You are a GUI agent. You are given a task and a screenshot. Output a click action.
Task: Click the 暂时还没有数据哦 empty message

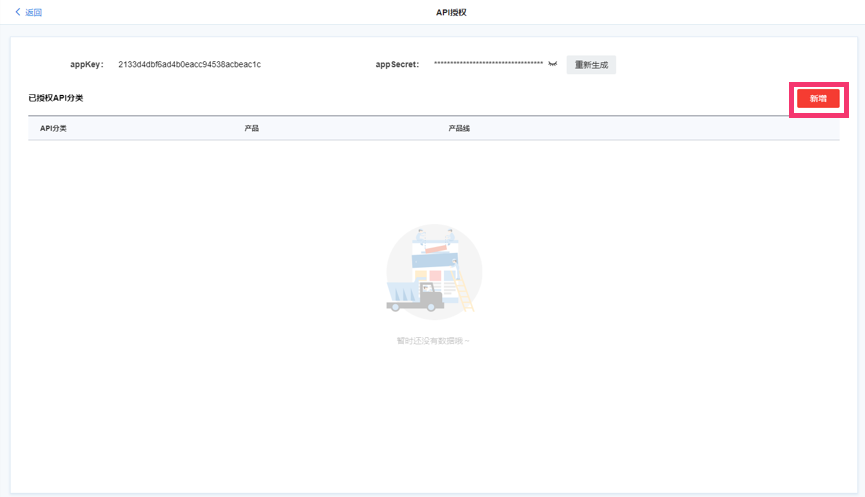[x=433, y=341]
